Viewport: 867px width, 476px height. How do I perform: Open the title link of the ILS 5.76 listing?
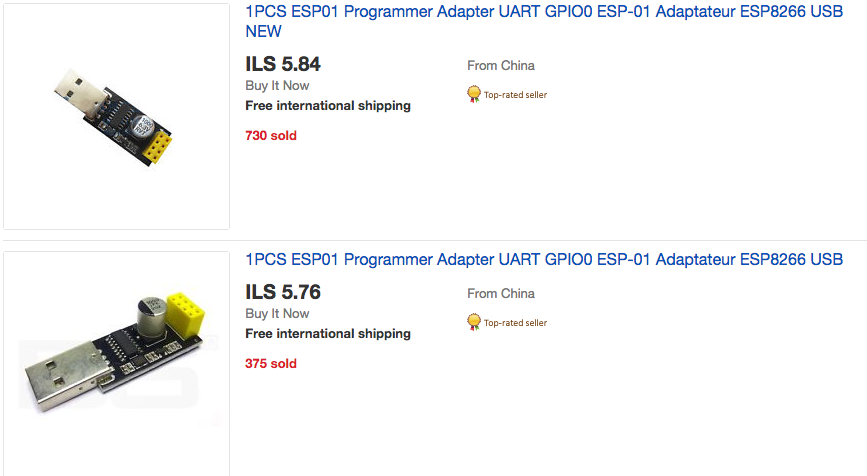pyautogui.click(x=543, y=260)
